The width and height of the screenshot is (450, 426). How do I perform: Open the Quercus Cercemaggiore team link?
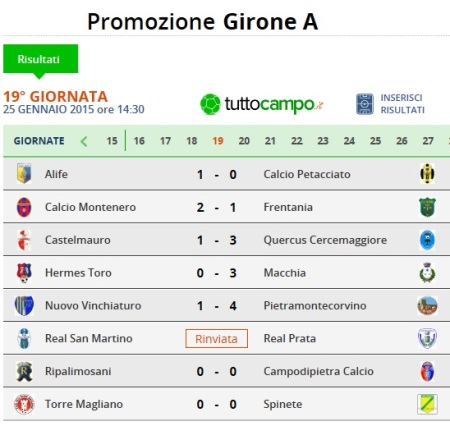(x=325, y=240)
